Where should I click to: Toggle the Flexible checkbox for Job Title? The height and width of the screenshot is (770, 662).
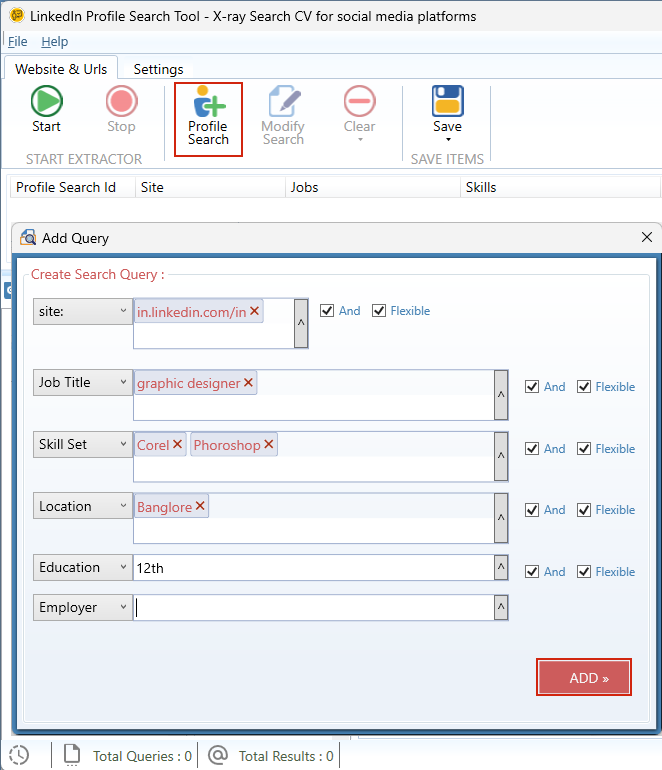[x=584, y=386]
